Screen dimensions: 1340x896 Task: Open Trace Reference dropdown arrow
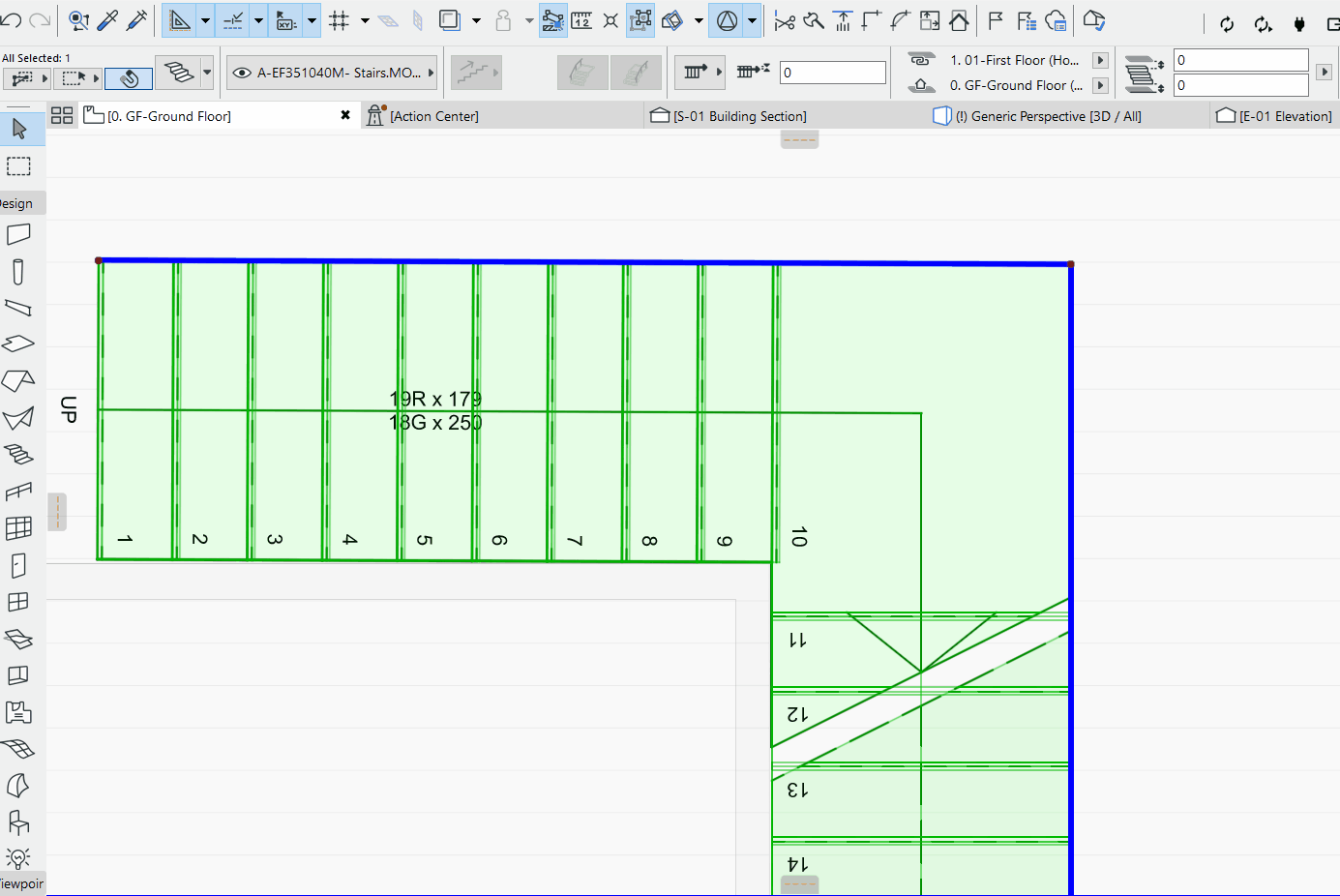(x=476, y=20)
